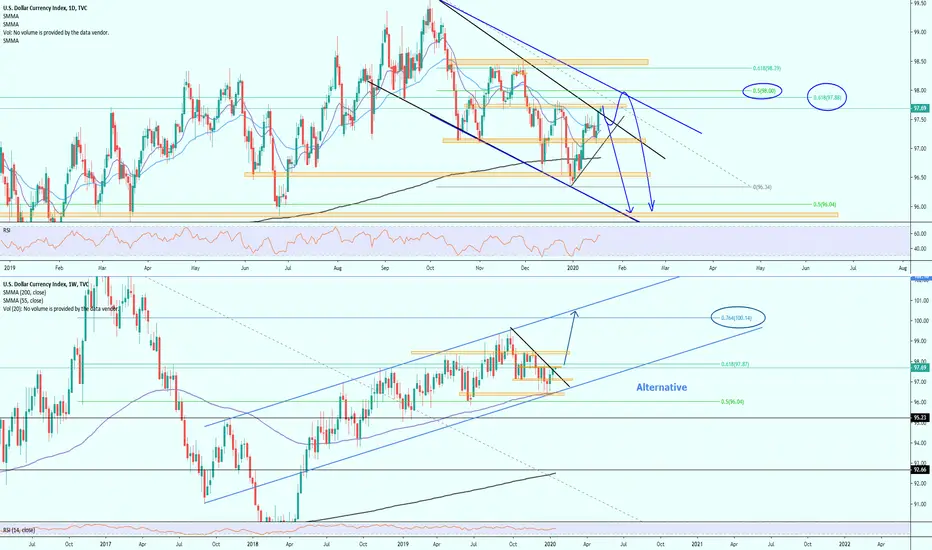Click the 0.618(98.29) Fibonacci level label

767,68
